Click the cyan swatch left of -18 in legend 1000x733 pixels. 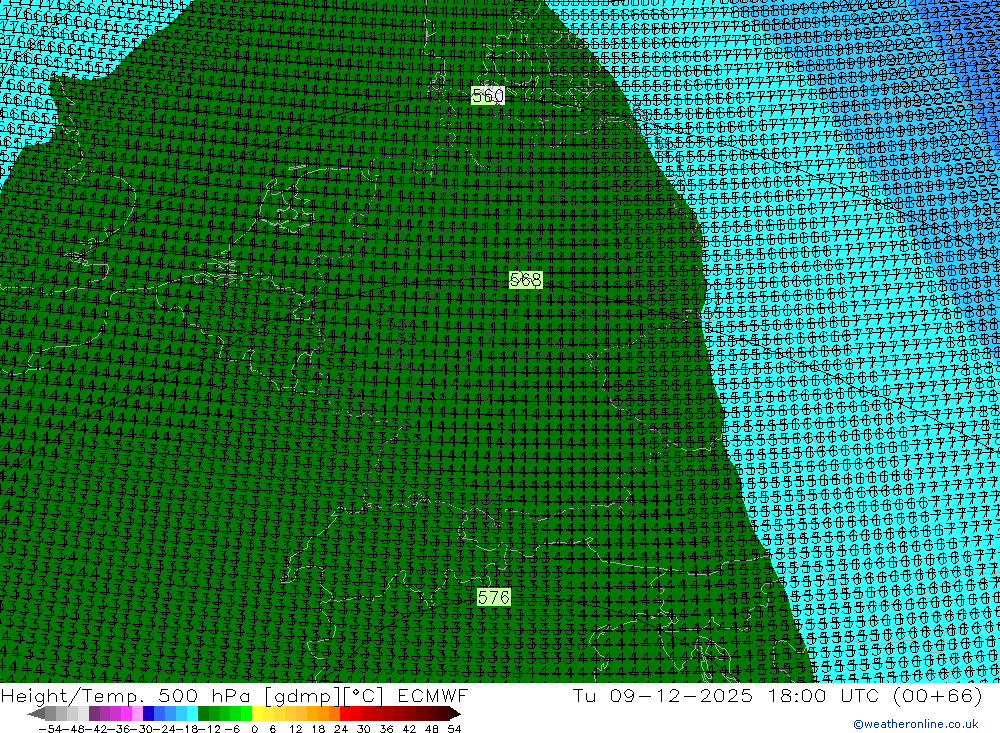click(192, 714)
